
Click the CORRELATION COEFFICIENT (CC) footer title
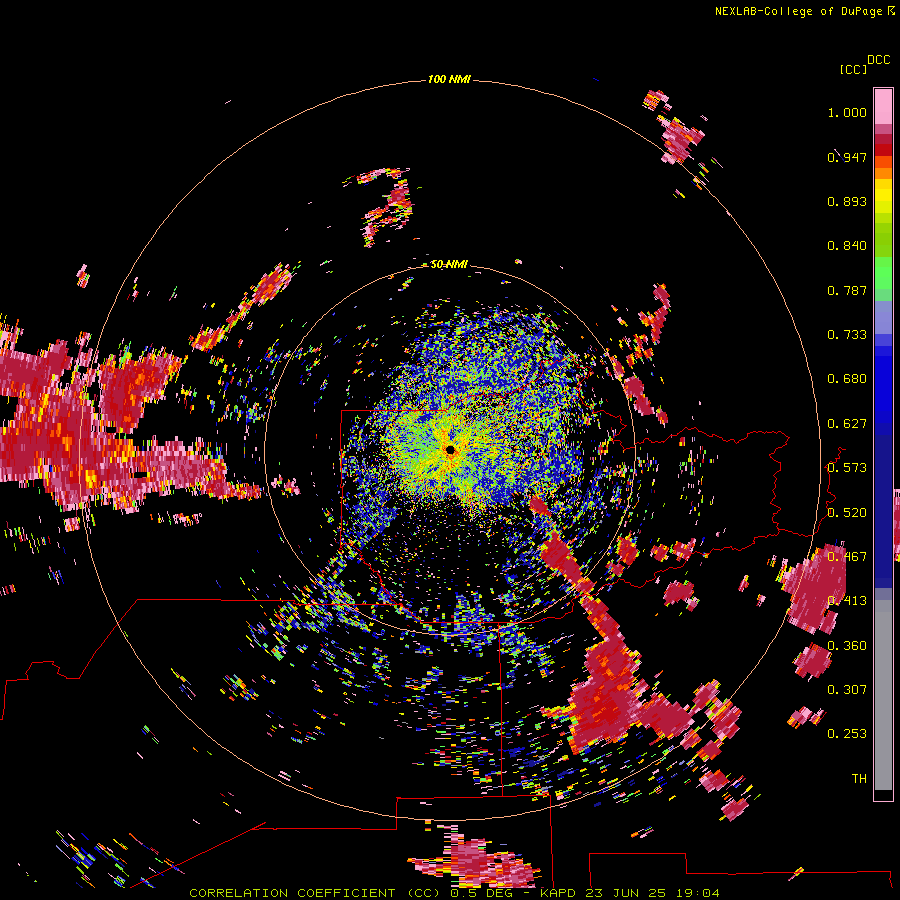pyautogui.click(x=315, y=893)
